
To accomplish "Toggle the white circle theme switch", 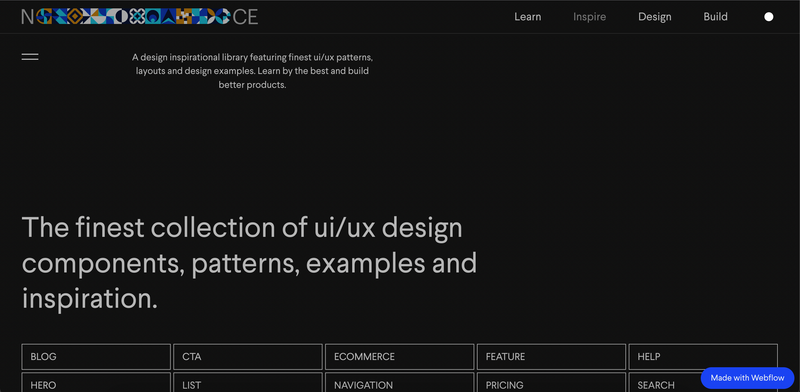I will pyautogui.click(x=768, y=17).
